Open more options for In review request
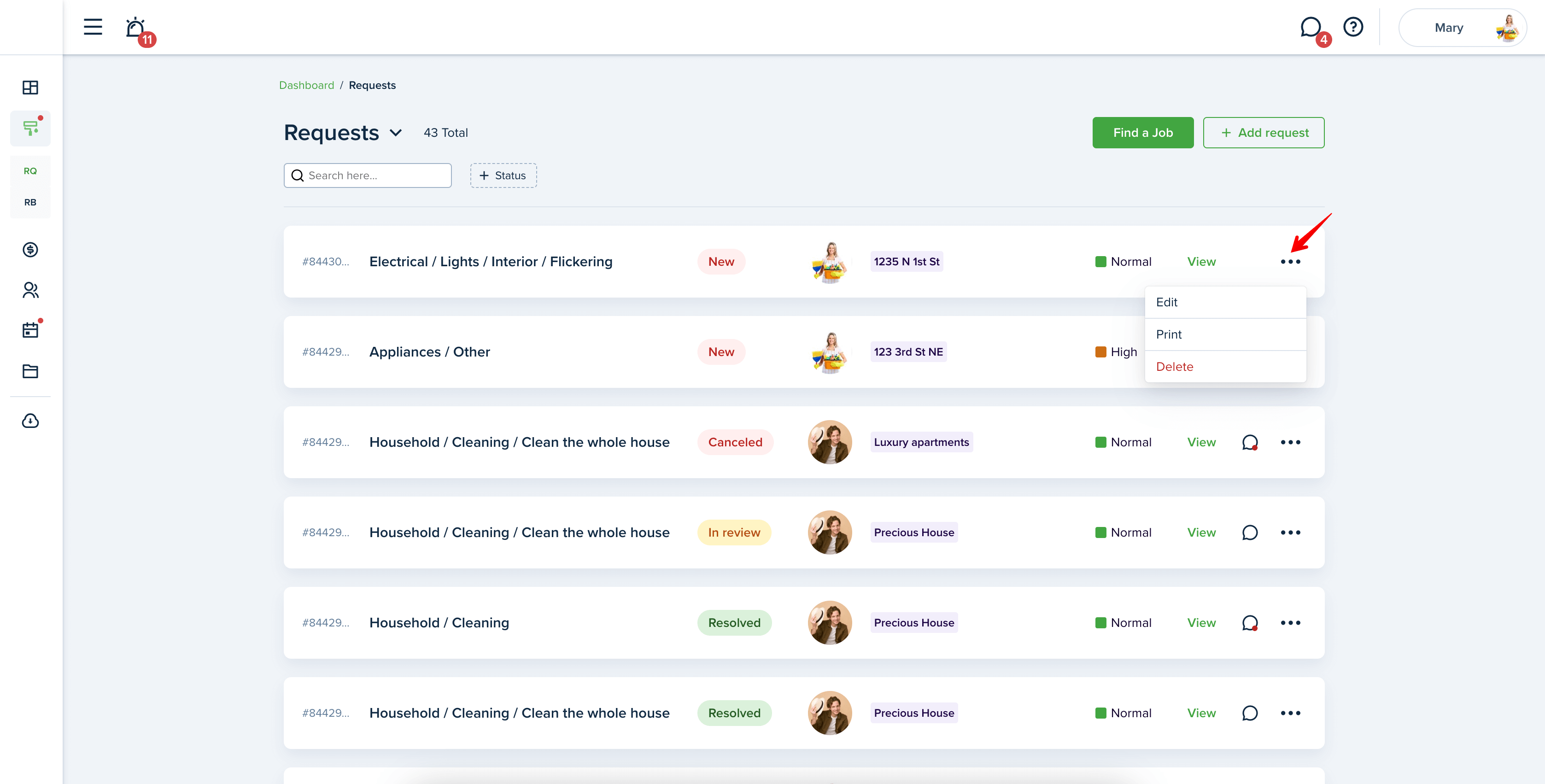This screenshot has height=784, width=1545. click(x=1290, y=532)
